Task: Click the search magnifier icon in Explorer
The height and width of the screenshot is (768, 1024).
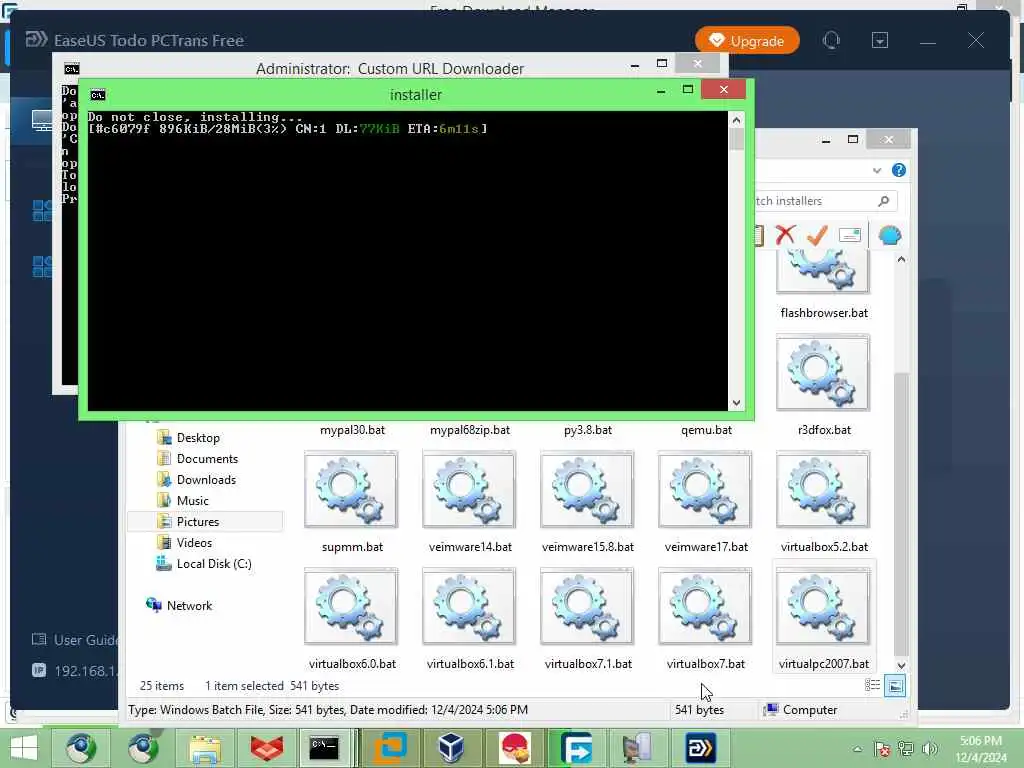Action: pos(884,201)
